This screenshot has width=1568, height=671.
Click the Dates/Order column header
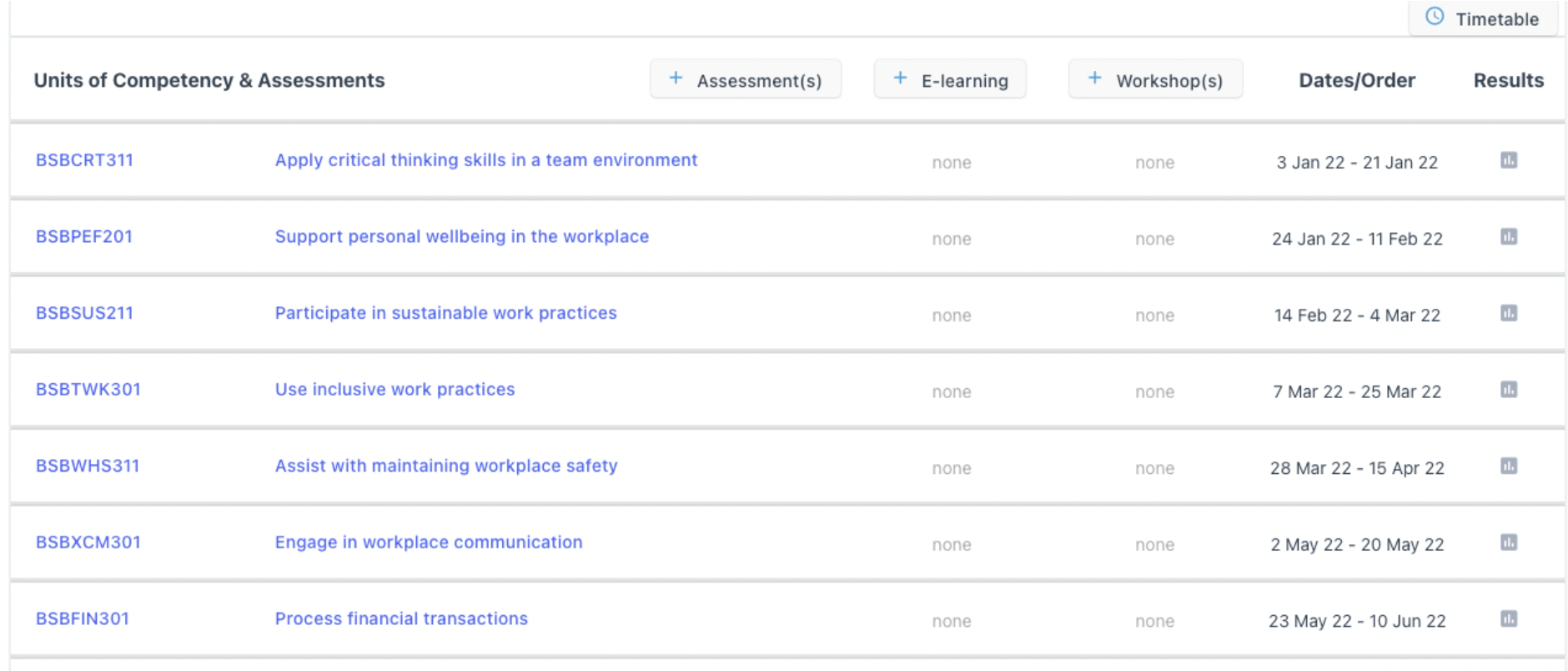click(1356, 80)
